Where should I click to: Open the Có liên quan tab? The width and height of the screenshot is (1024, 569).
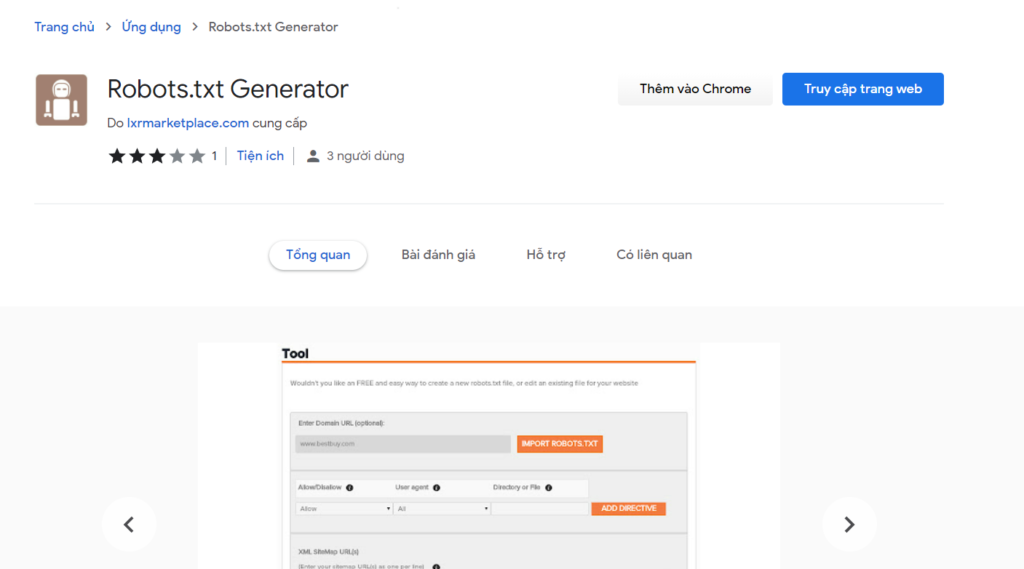654,255
